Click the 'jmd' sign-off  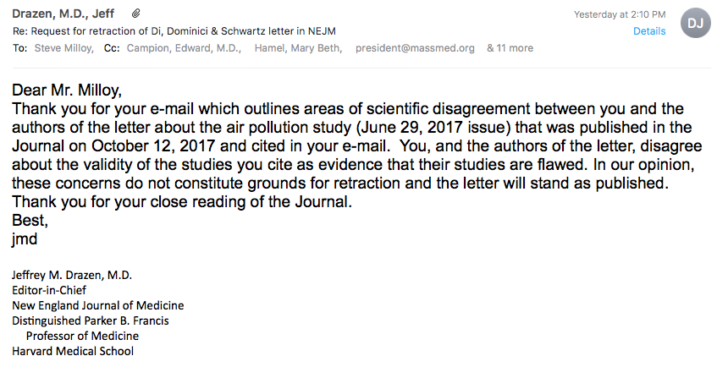[25, 239]
